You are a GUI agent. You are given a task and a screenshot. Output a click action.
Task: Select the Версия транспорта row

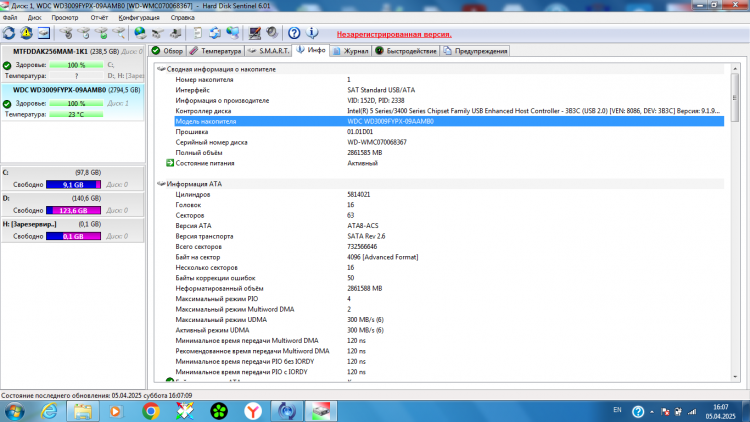point(449,236)
